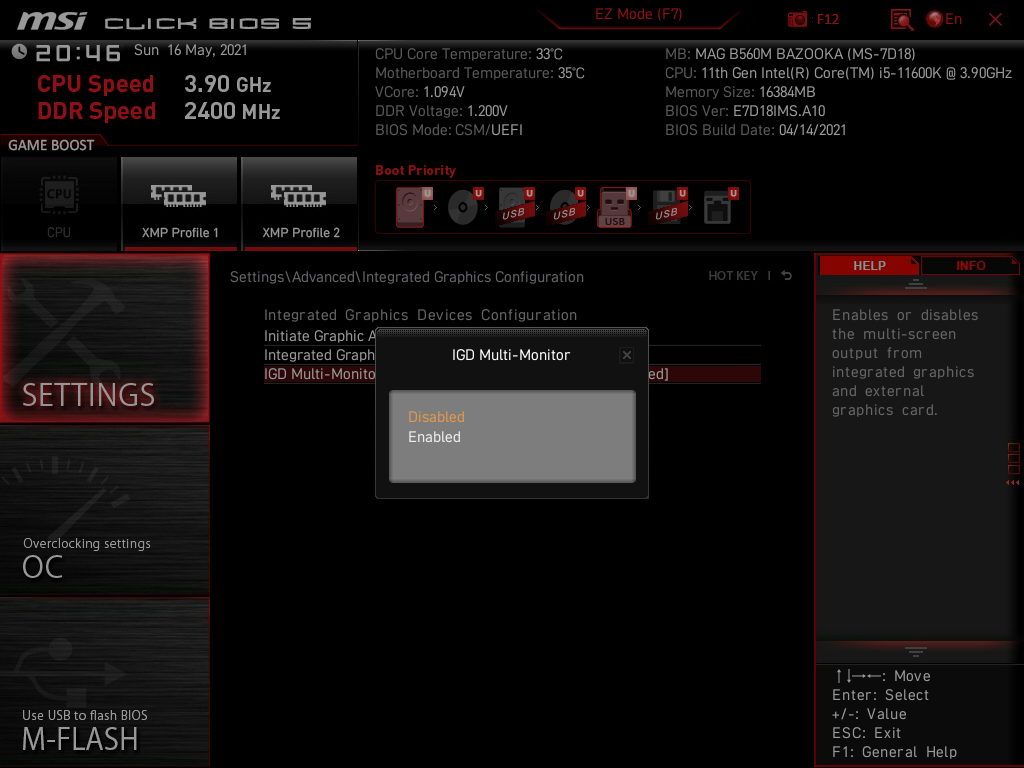This screenshot has height=768, width=1024.
Task: Open the OC overclocking settings section
Action: (x=104, y=511)
